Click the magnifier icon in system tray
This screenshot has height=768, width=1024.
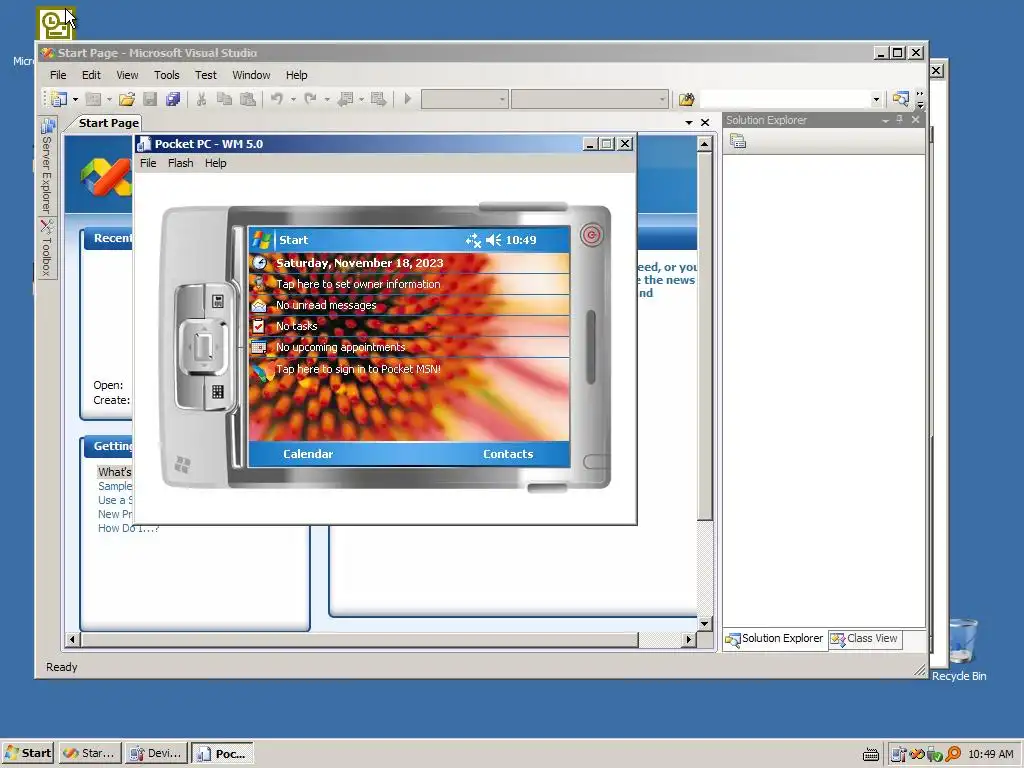coord(953,754)
